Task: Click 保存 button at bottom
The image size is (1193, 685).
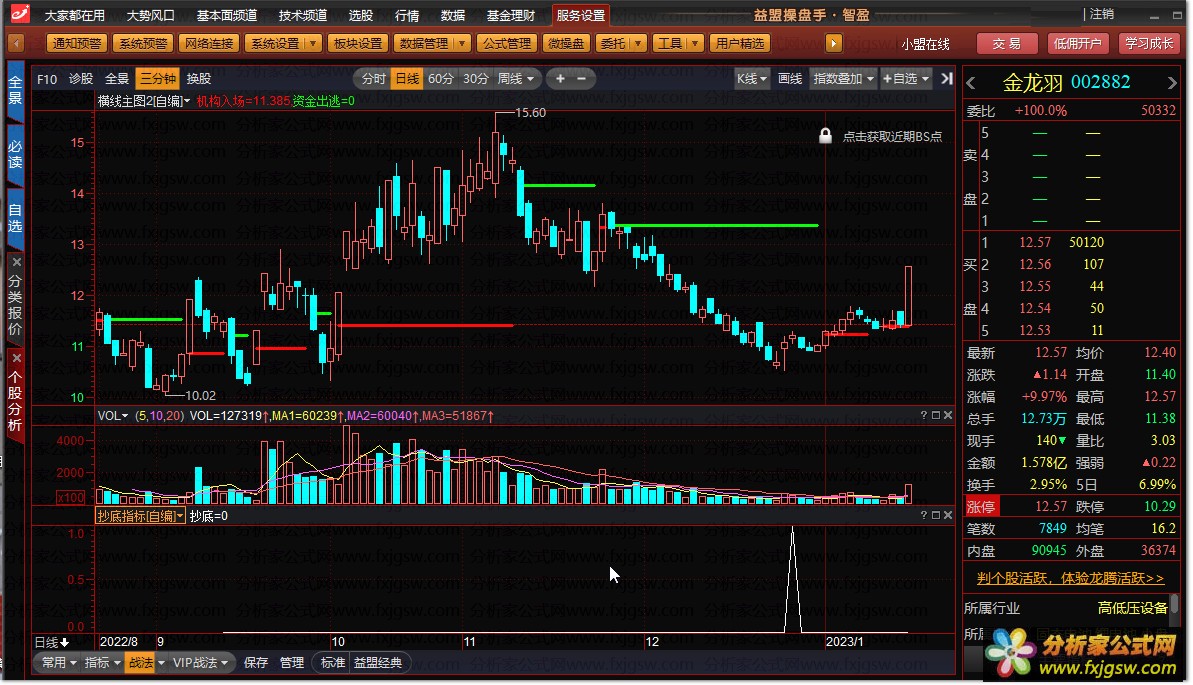Action: tap(256, 662)
